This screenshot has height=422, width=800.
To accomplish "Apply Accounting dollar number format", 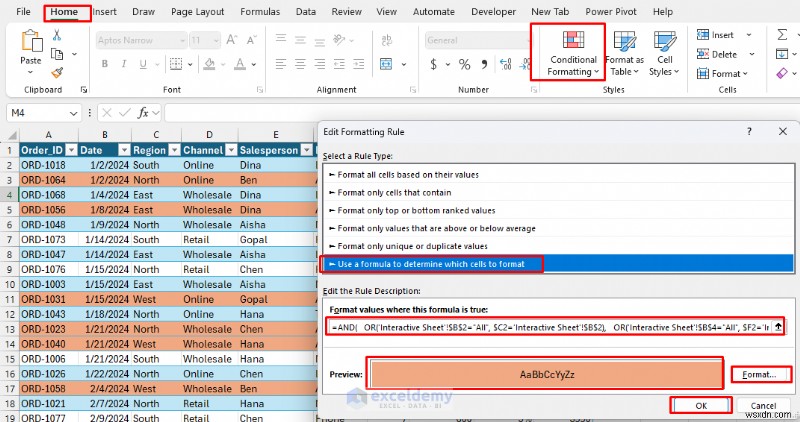I will [x=434, y=64].
